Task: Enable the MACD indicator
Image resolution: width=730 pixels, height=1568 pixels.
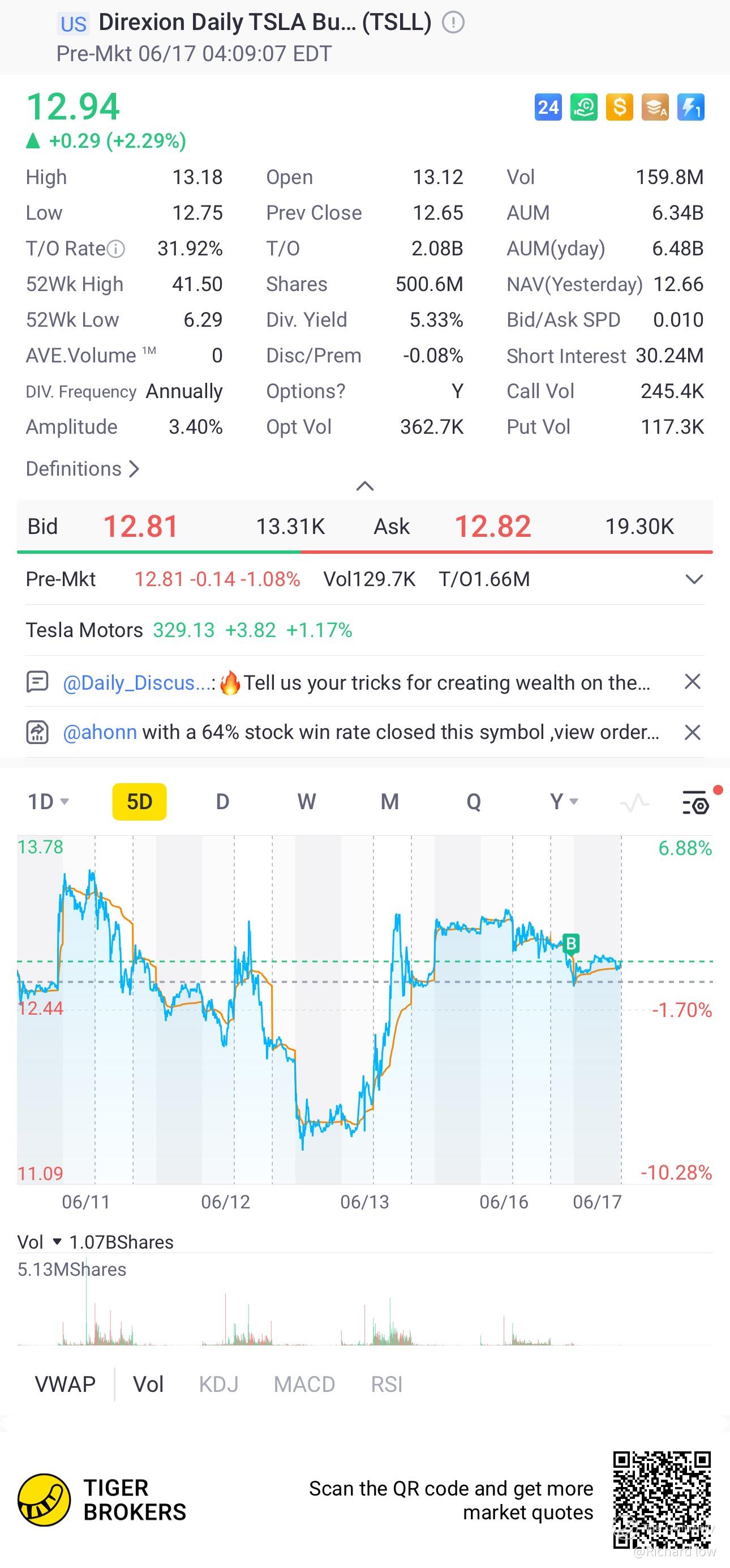Action: pos(304,1384)
